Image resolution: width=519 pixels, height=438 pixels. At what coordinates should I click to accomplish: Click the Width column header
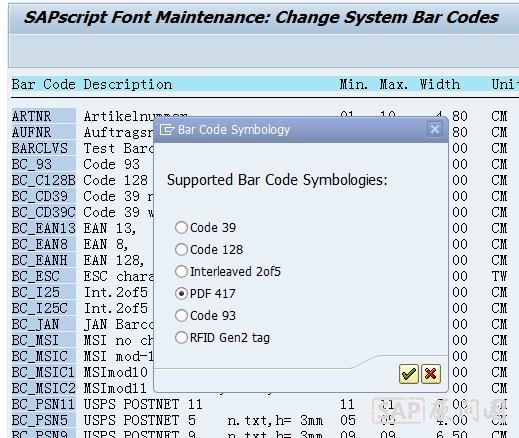(x=440, y=84)
